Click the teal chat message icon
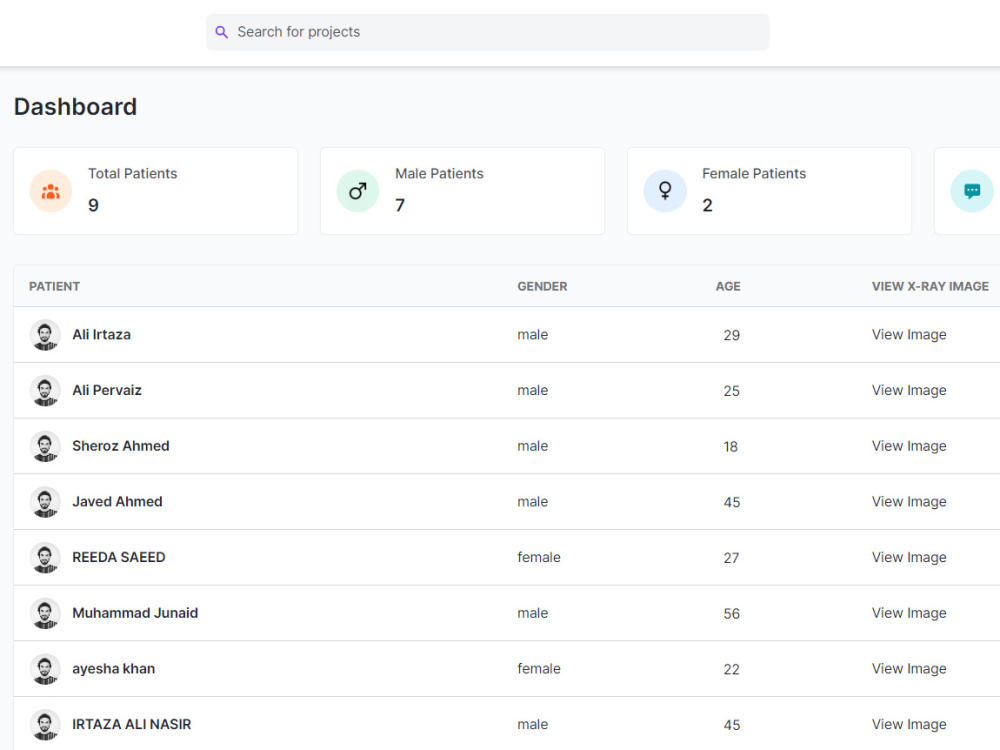Screen dimensions: 1000x750 pos(972,191)
